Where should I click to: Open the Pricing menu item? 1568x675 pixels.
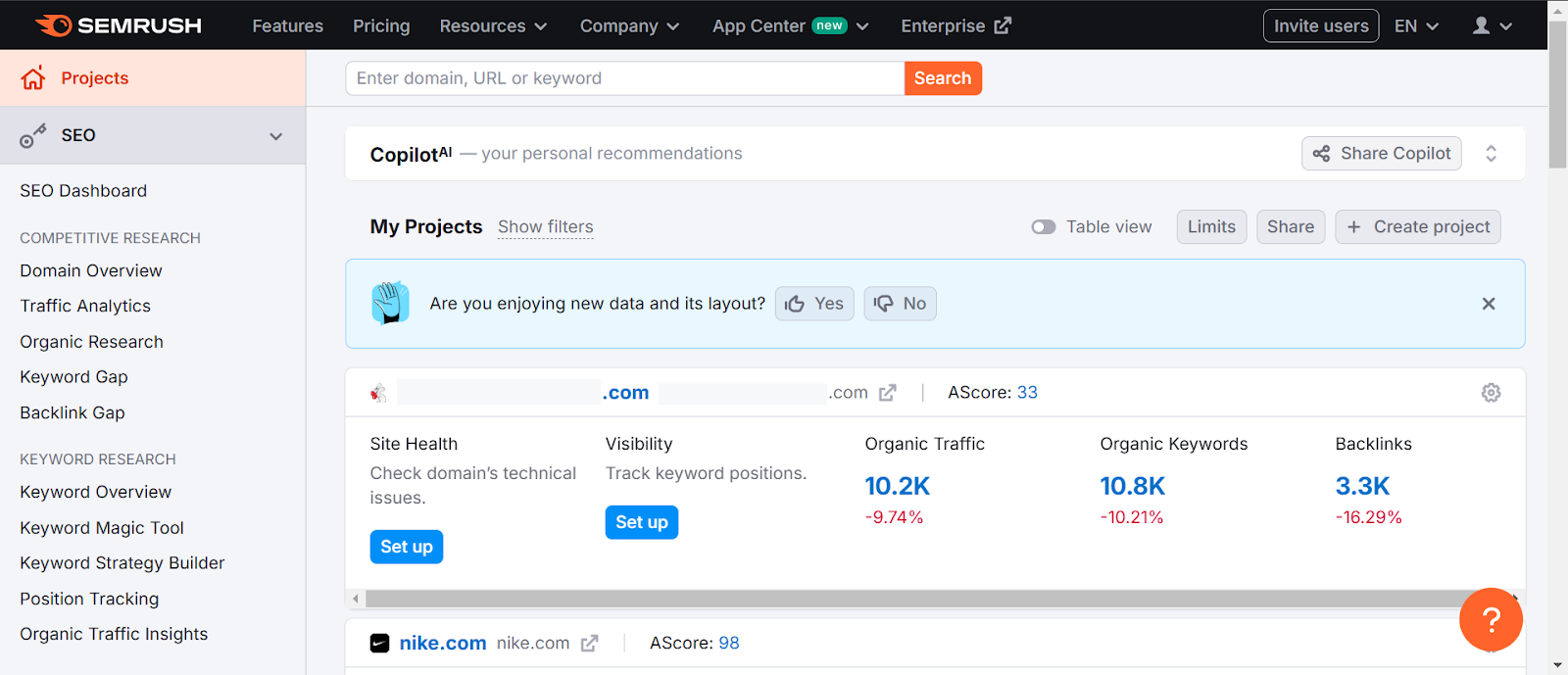[381, 26]
